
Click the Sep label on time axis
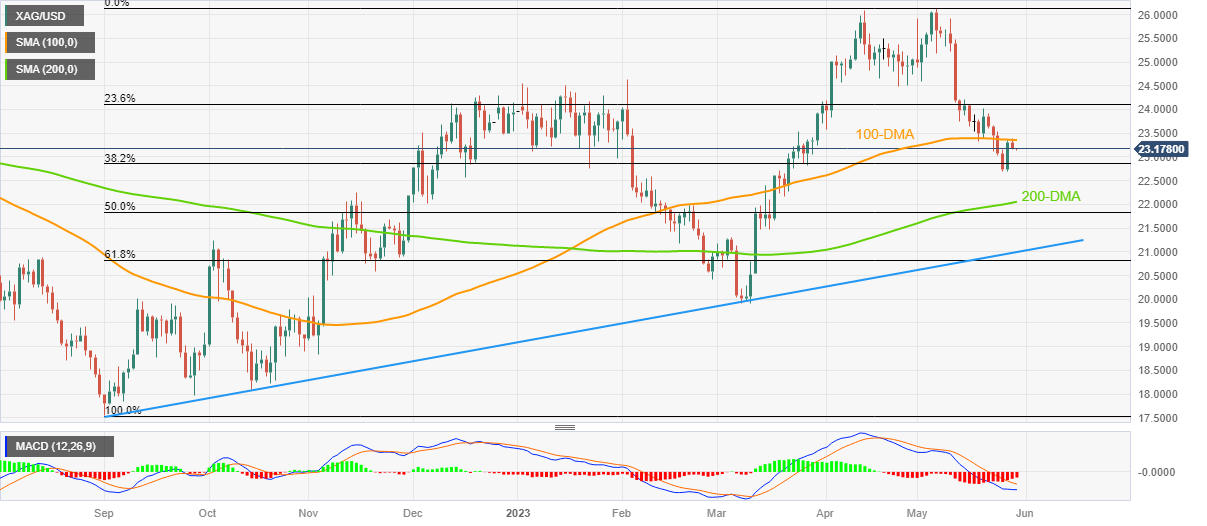[x=103, y=514]
